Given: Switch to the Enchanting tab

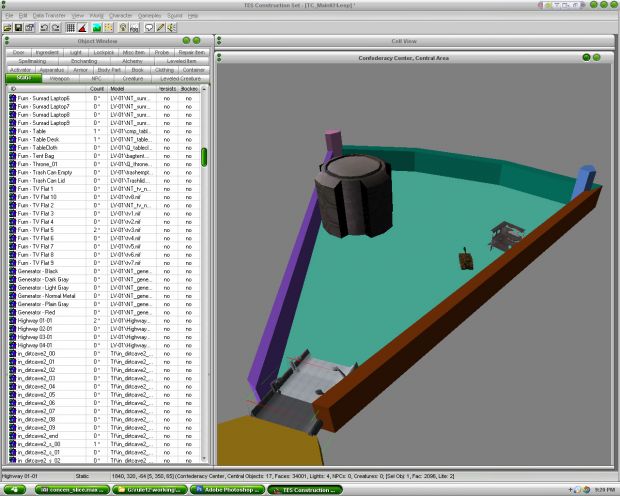Looking at the screenshot, I should (84, 61).
